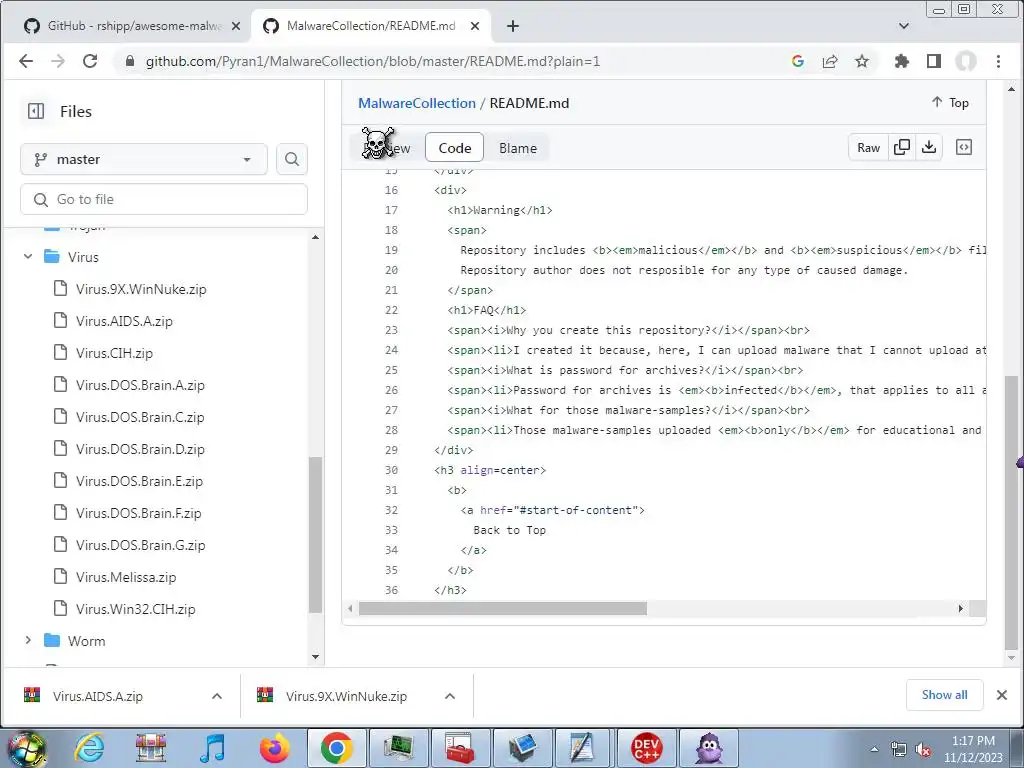1024x768 pixels.
Task: Select the Blame view tab
Action: (x=518, y=148)
